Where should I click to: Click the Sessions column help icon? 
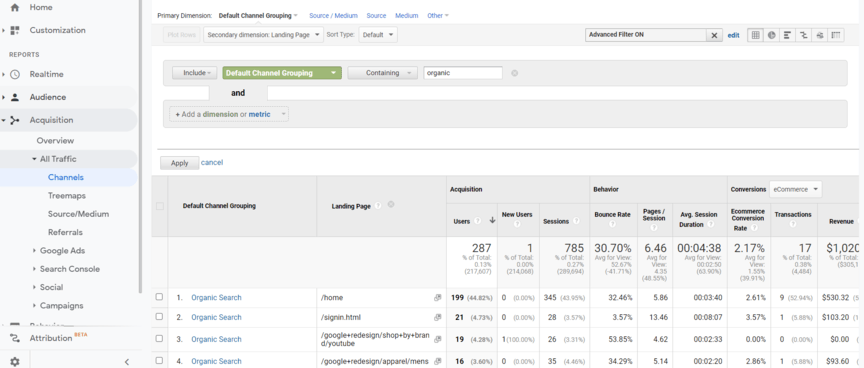tap(576, 221)
